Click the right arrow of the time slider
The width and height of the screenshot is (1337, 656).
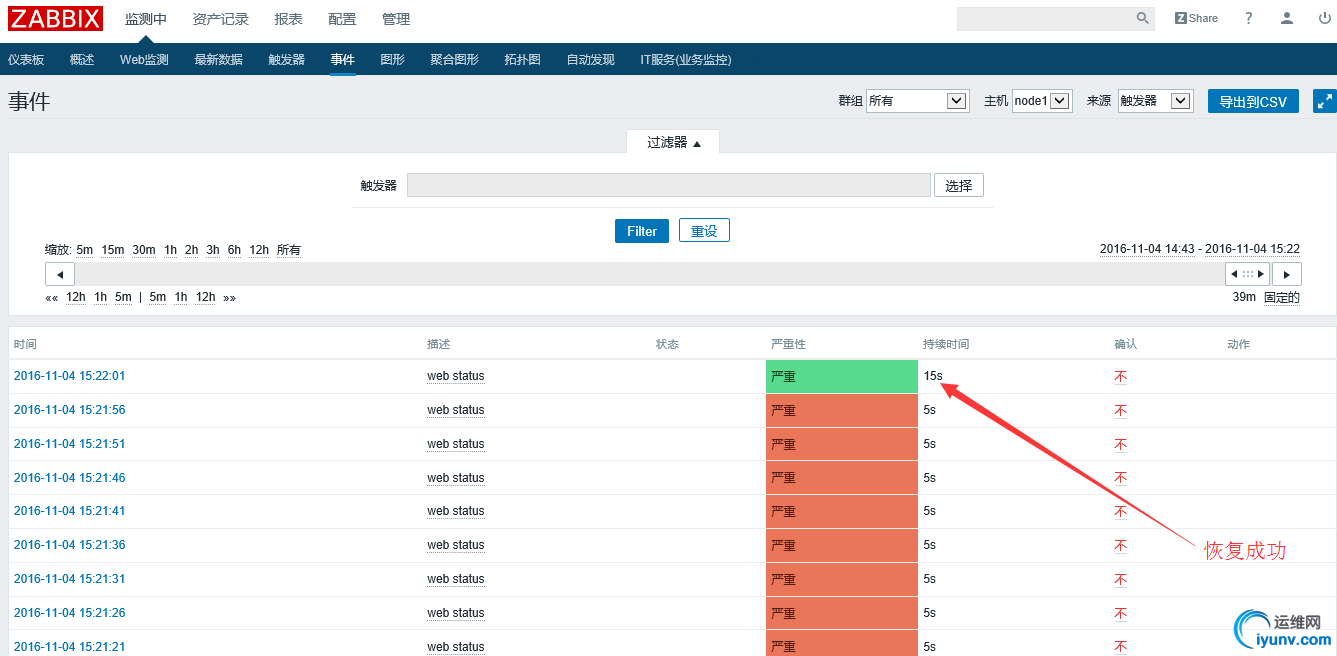point(1287,274)
